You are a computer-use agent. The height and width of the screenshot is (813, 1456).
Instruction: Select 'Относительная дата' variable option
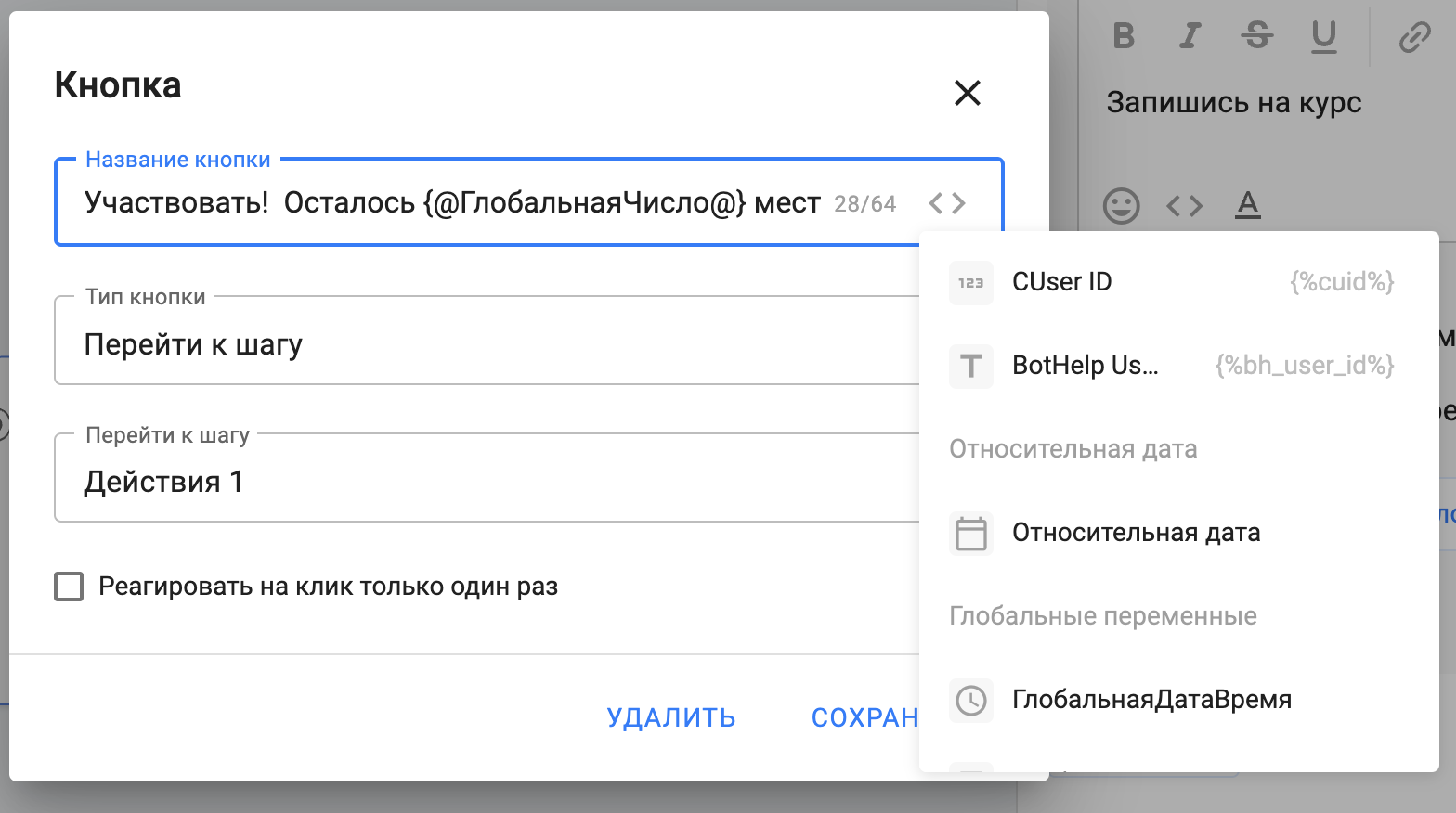[x=1135, y=533]
